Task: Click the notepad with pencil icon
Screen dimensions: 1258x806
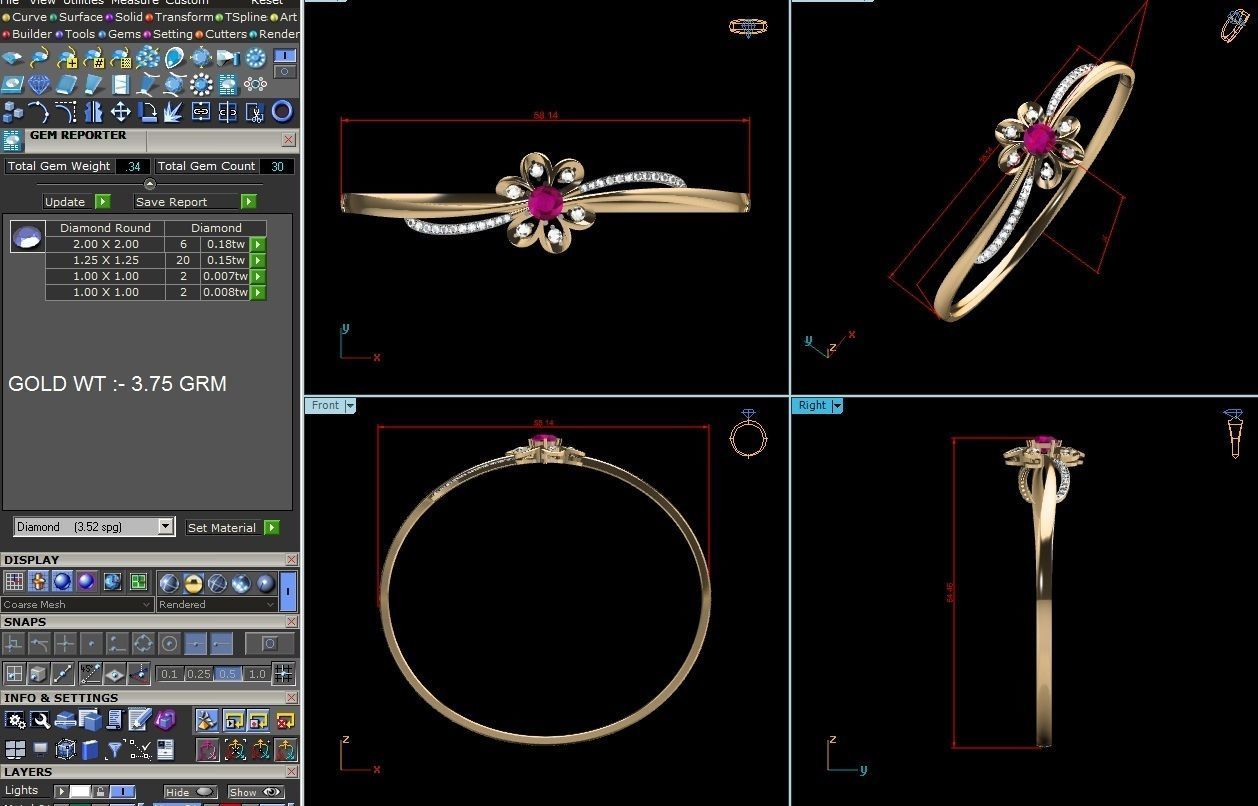Action: (140, 719)
